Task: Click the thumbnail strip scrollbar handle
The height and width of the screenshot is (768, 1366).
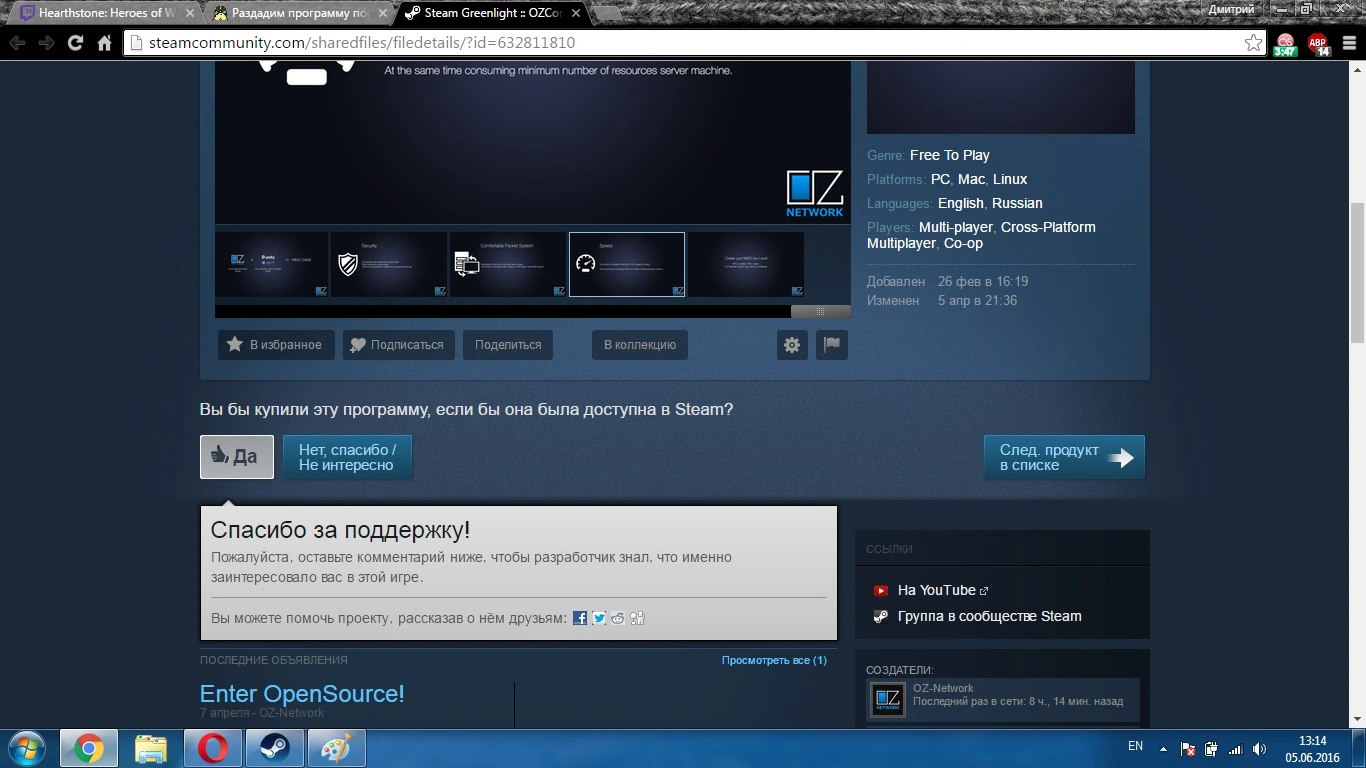Action: 820,312
